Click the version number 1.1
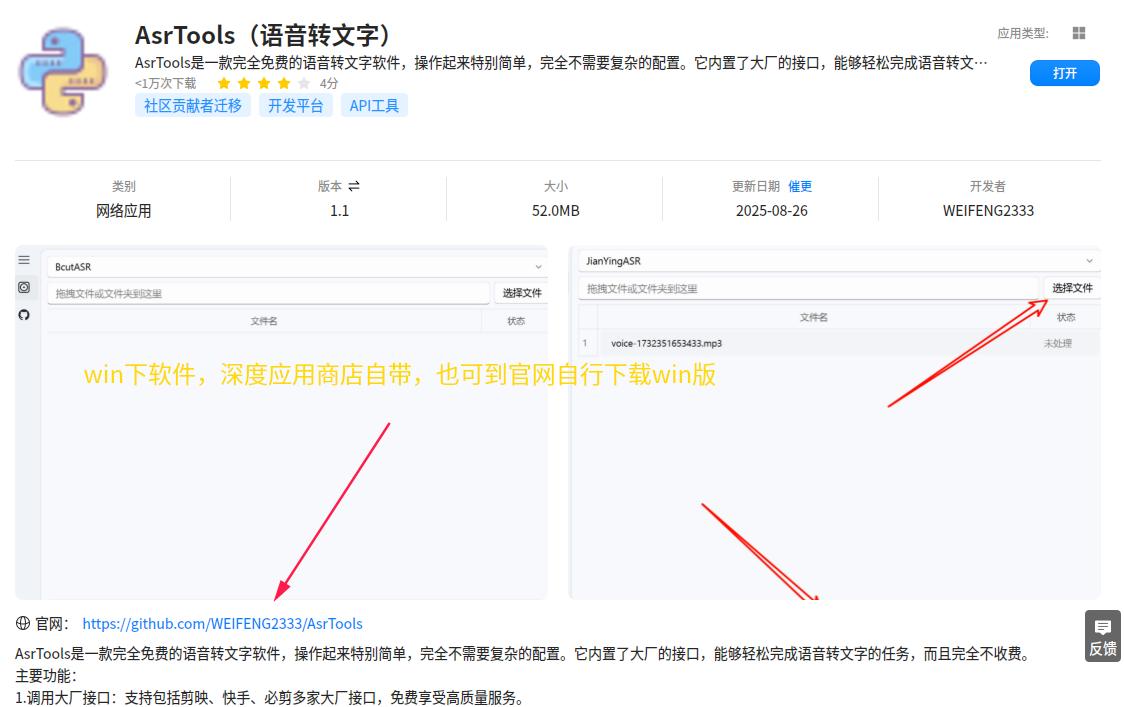The width and height of the screenshot is (1124, 707). point(339,211)
